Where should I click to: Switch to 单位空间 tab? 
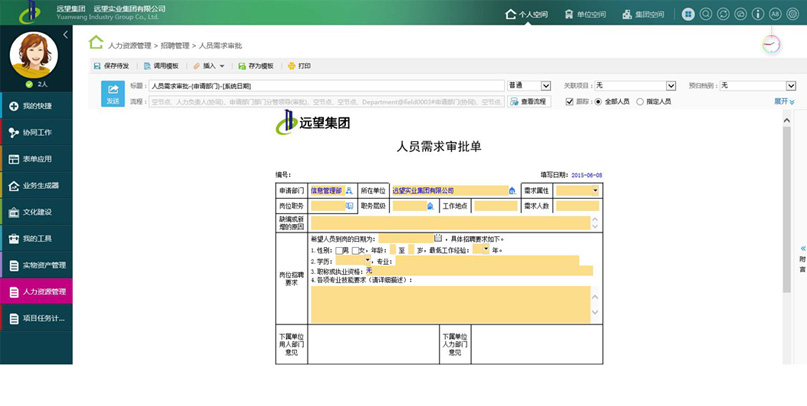tap(585, 14)
